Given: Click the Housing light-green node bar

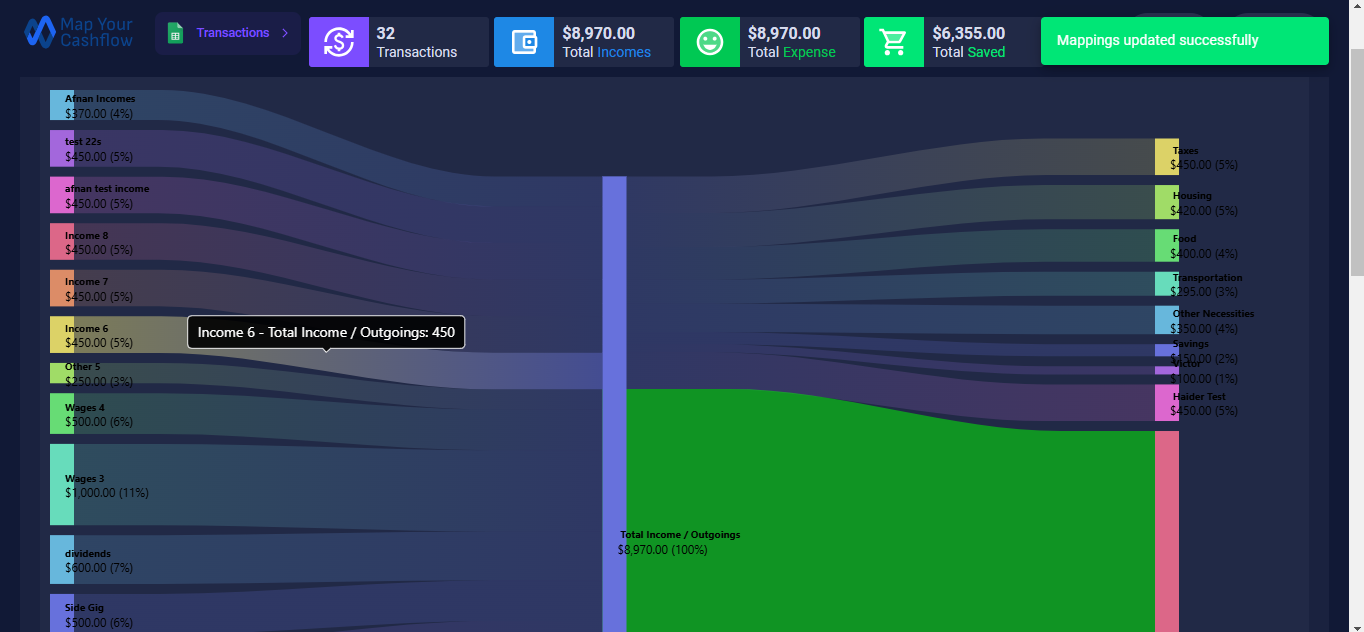Looking at the screenshot, I should pyautogui.click(x=1167, y=202).
